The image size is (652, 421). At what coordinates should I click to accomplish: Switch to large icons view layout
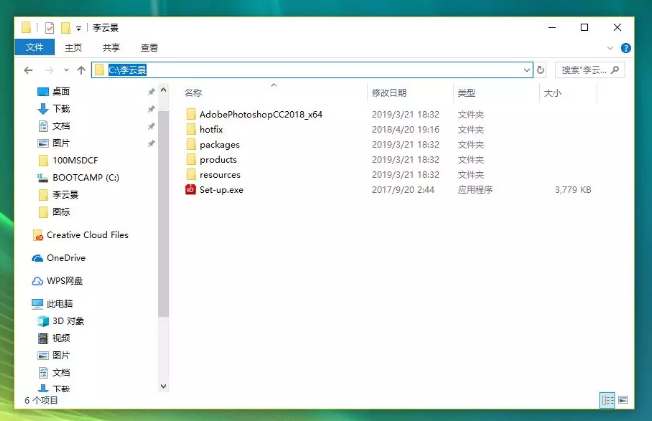(x=623, y=400)
